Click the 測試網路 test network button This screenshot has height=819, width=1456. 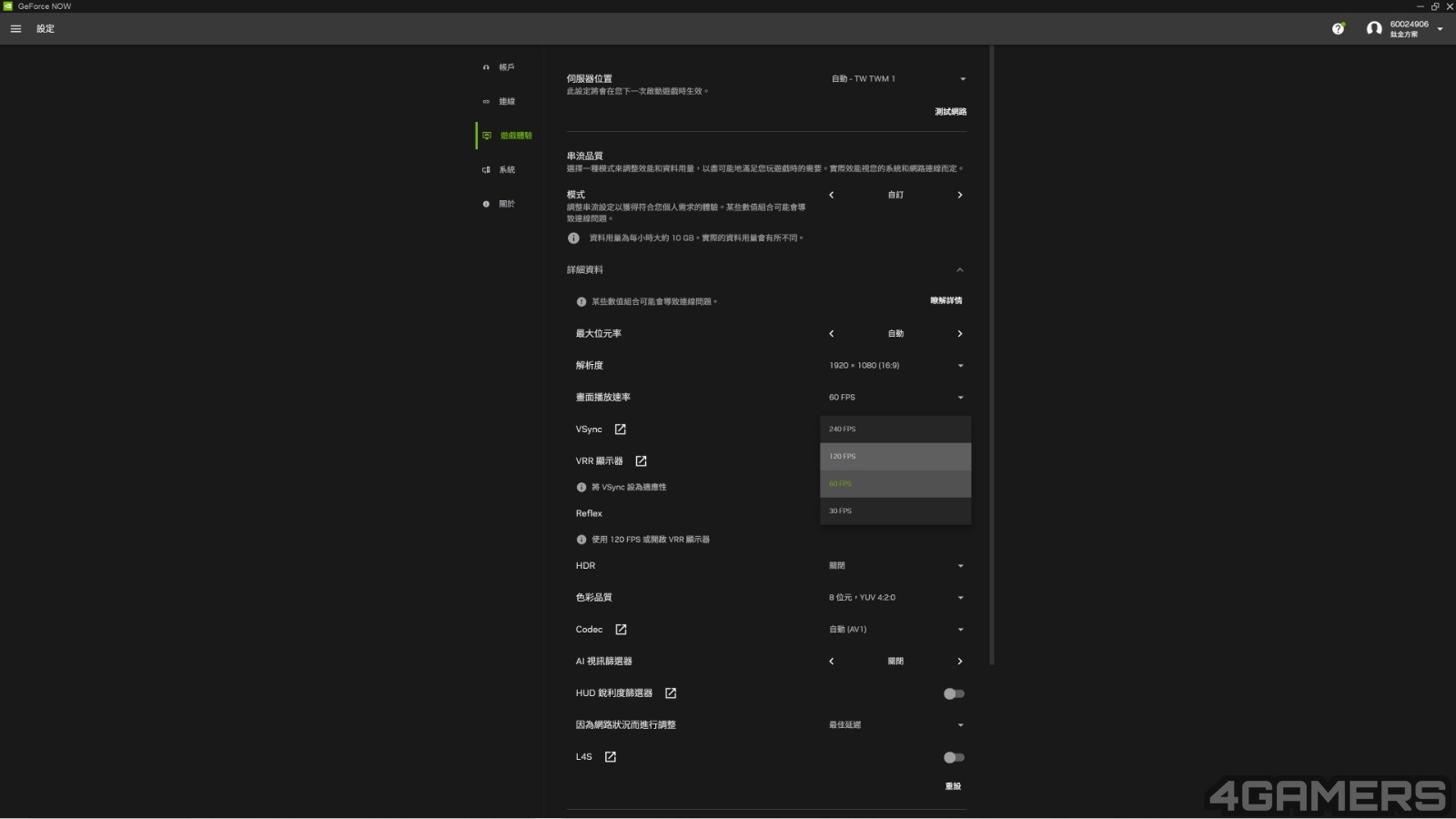[950, 112]
